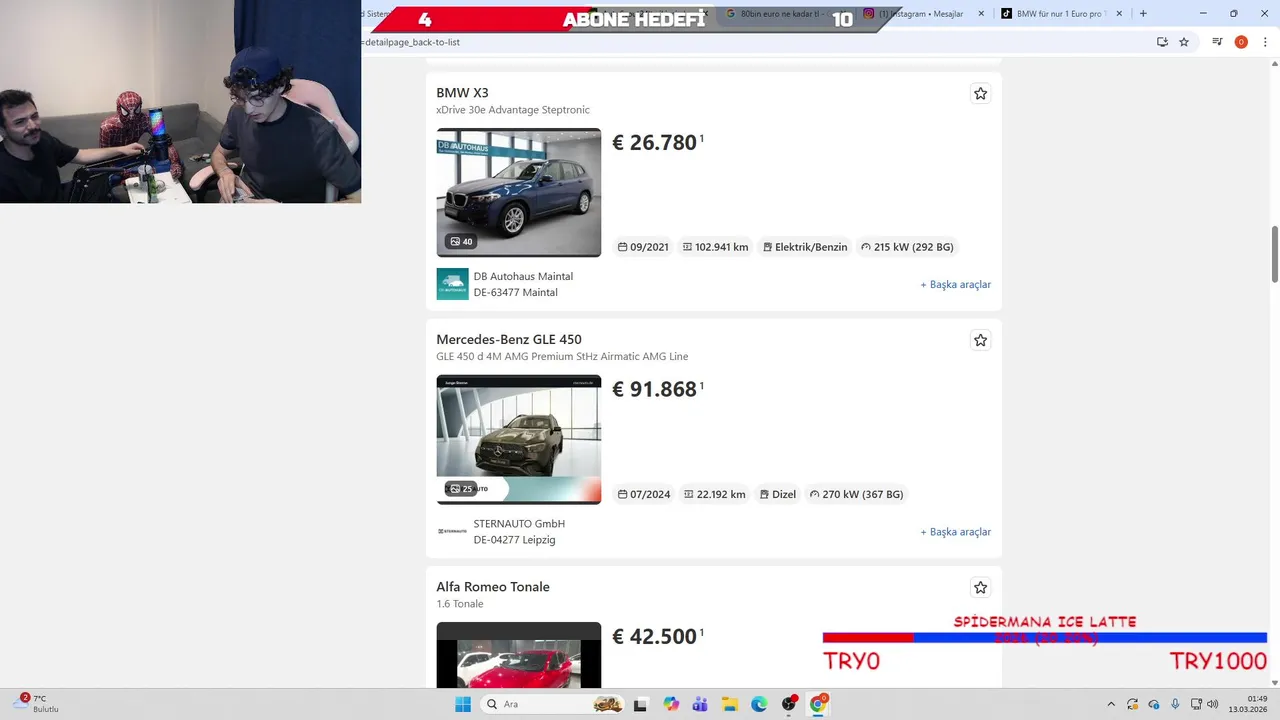This screenshot has width=1280, height=720.
Task: Click the 22.192 km mileage chip
Action: click(x=714, y=494)
